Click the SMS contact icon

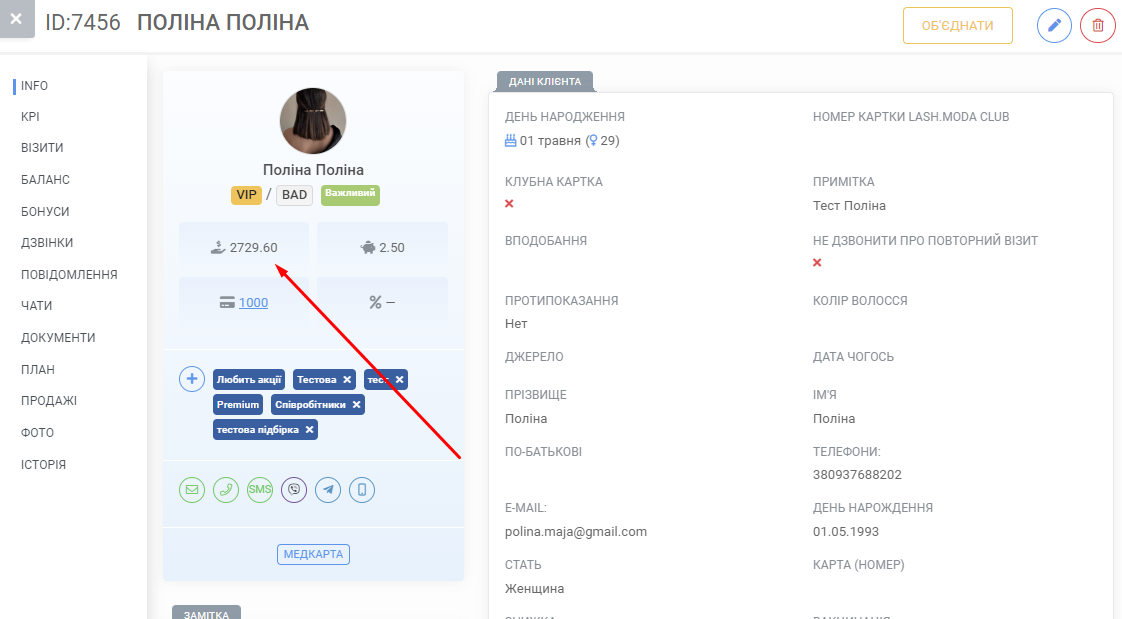point(260,489)
